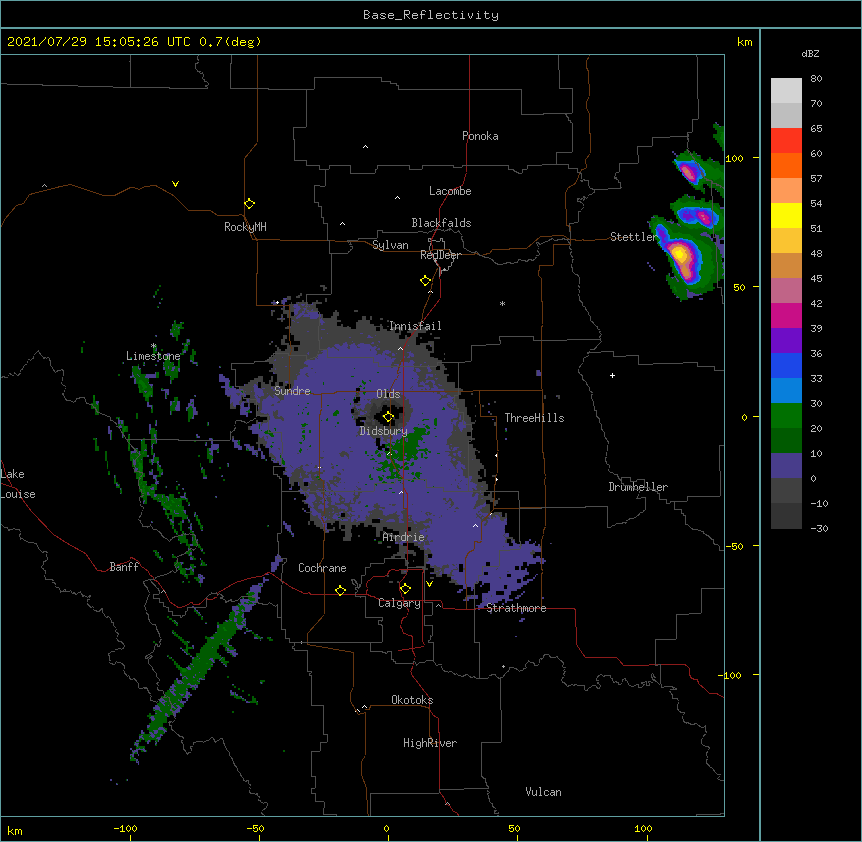Click the yellow diamond marker below Cochrane

tap(340, 590)
